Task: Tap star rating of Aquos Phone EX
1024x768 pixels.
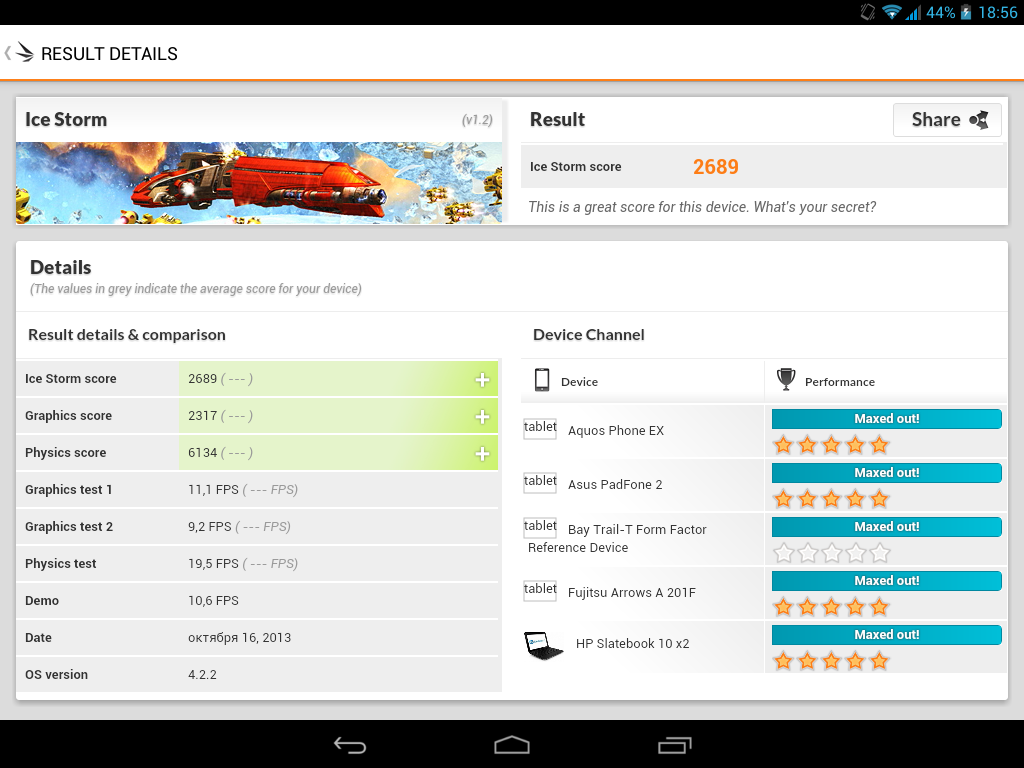Action: tap(831, 445)
